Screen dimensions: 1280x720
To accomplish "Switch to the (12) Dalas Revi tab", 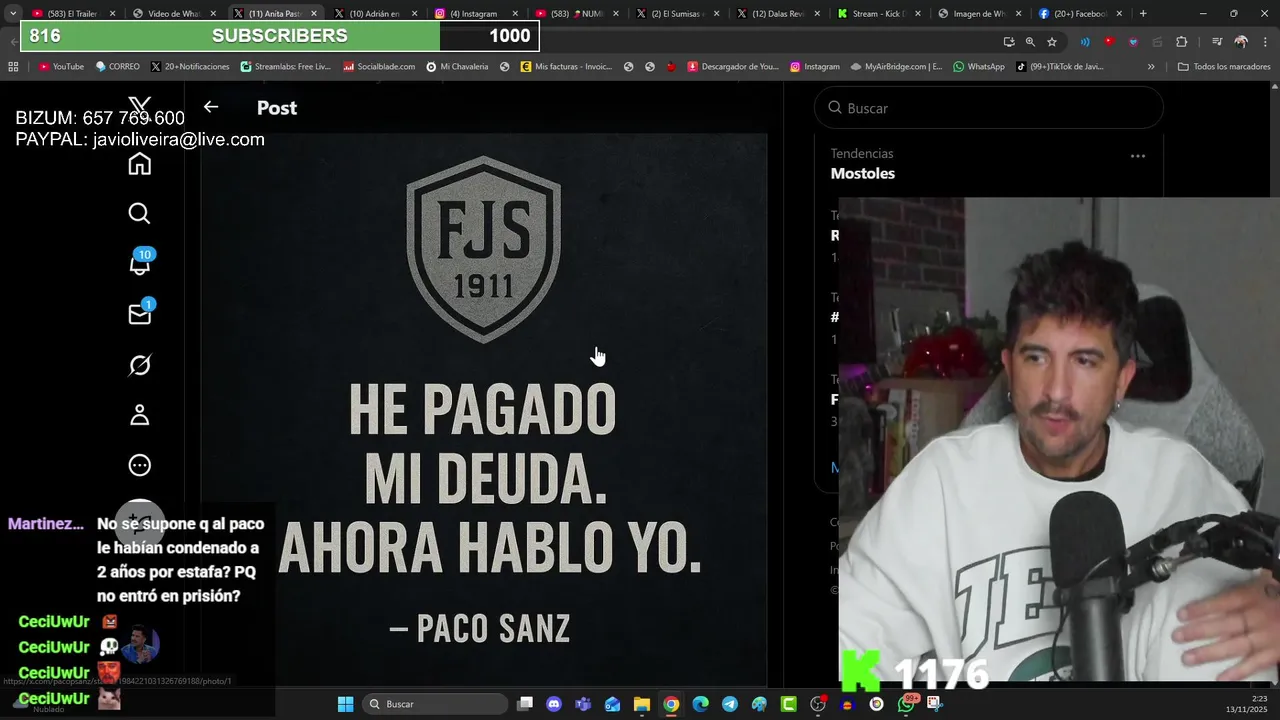I will point(777,14).
